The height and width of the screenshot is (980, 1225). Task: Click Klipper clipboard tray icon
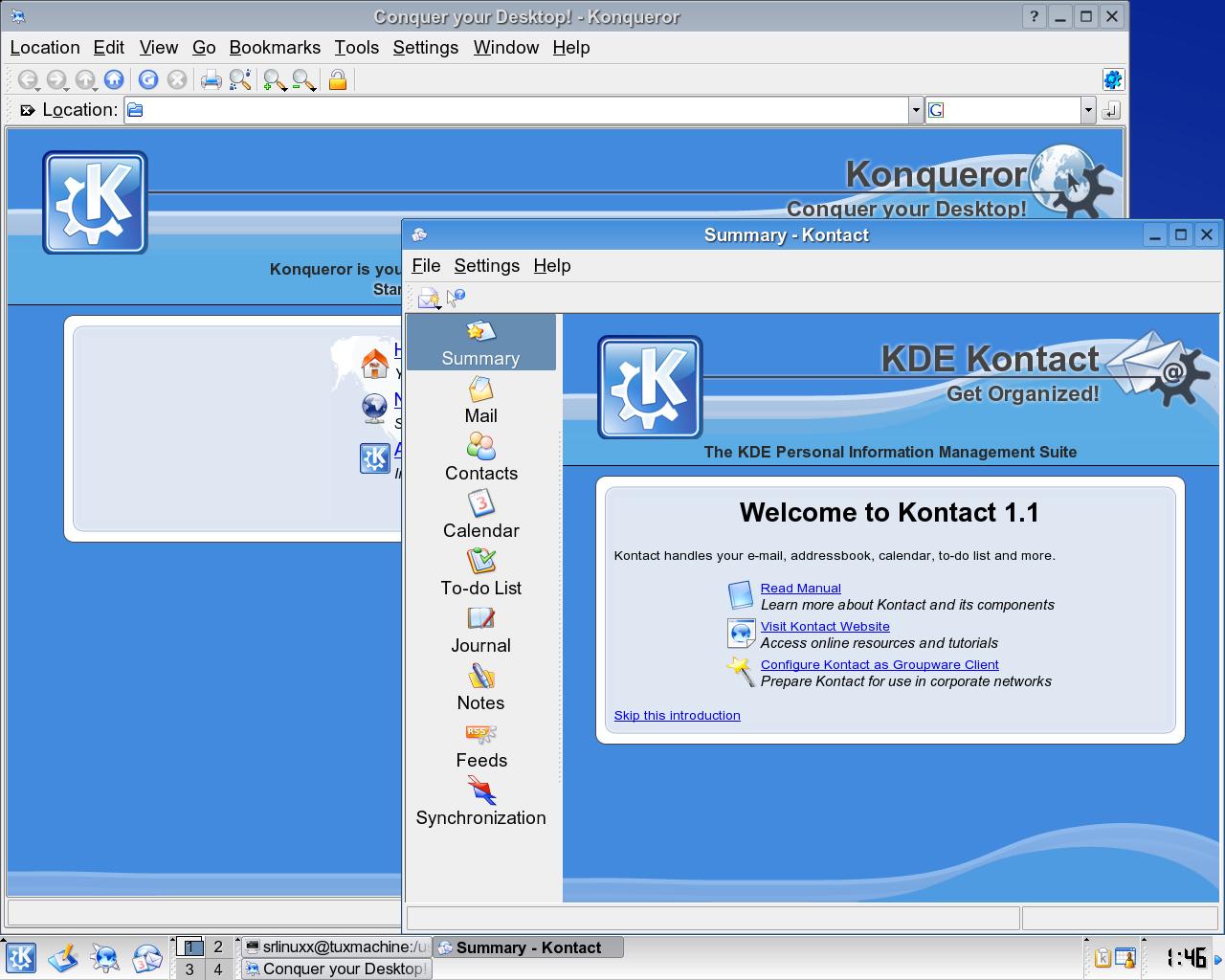1102,957
